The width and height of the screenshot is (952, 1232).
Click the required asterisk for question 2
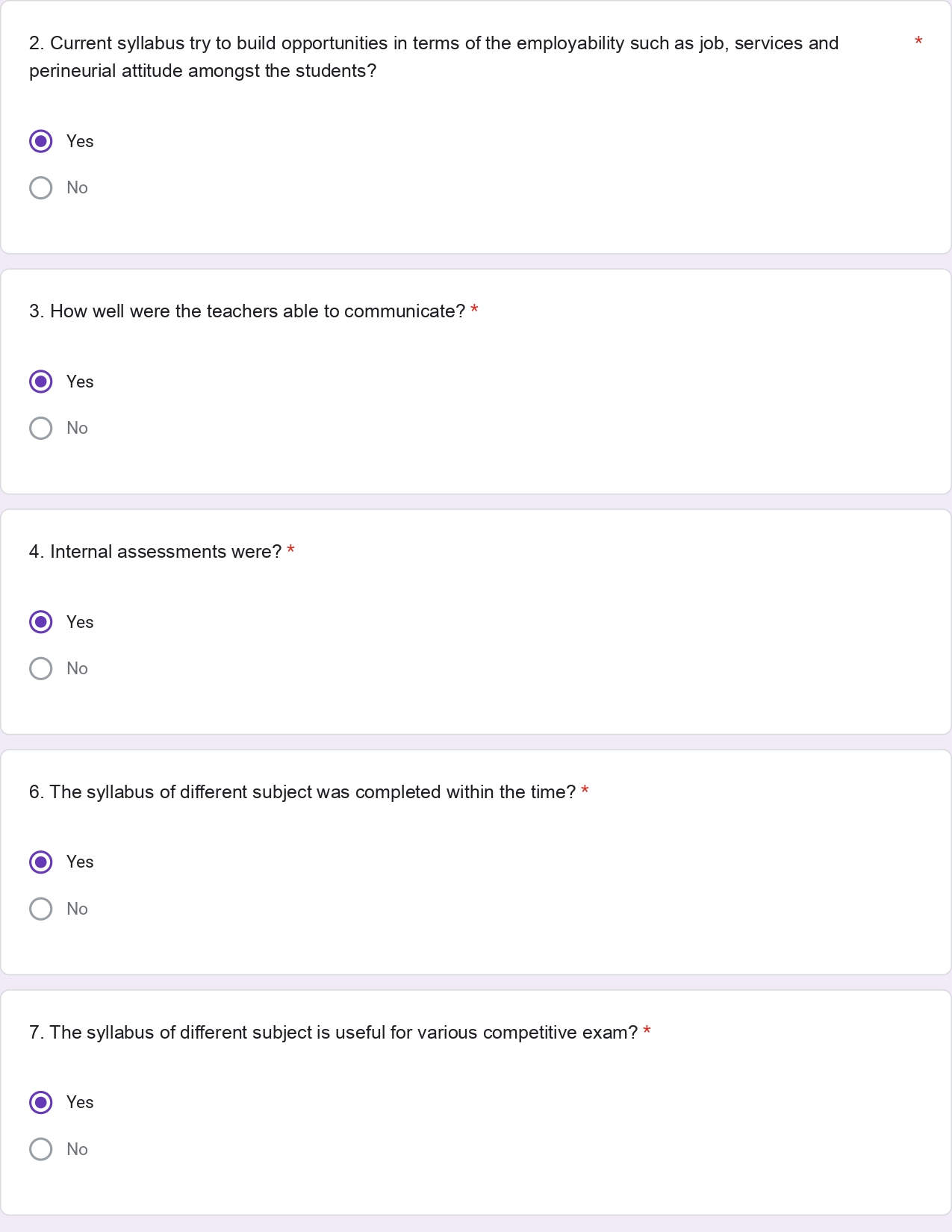[x=918, y=42]
